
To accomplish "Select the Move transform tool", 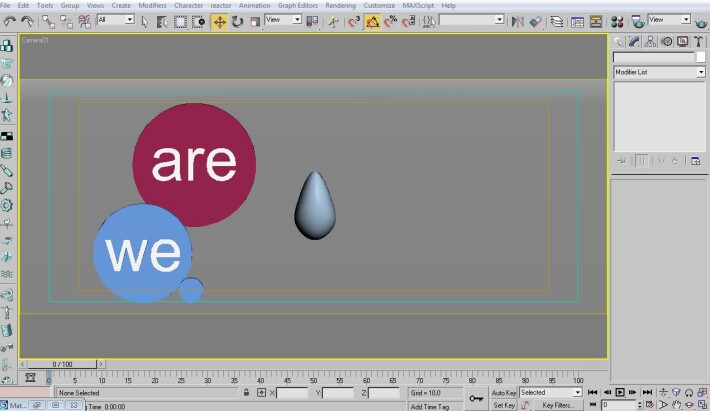I will 220,22.
